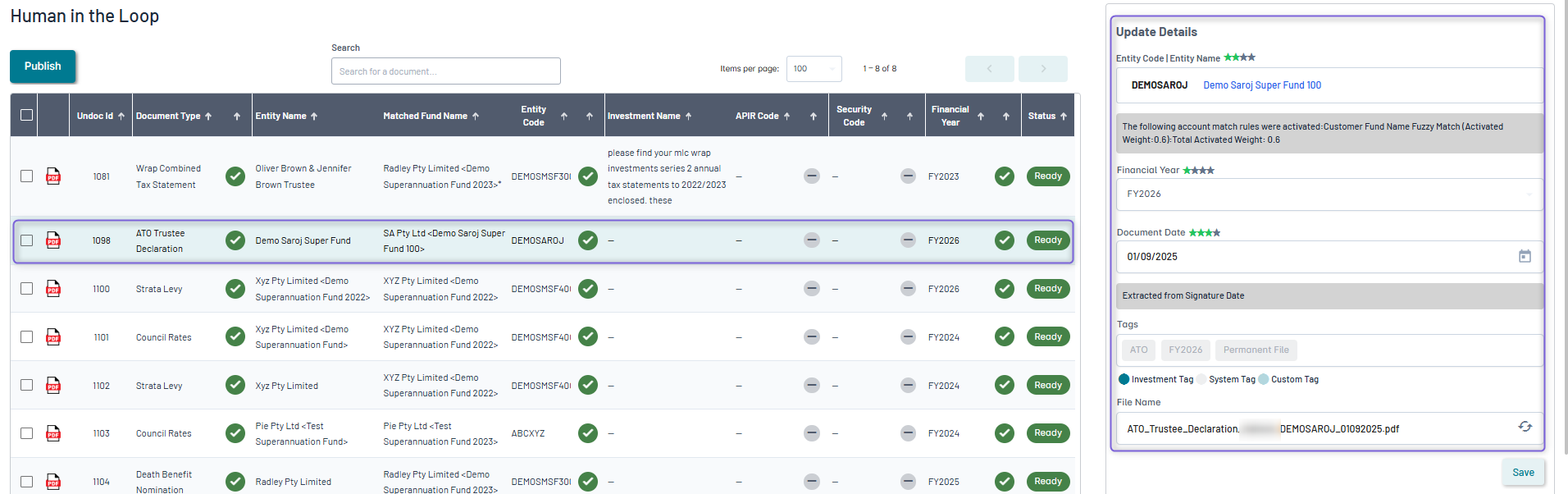Image resolution: width=1568 pixels, height=494 pixels.
Task: Click the File Name input field
Action: pos(1329,429)
